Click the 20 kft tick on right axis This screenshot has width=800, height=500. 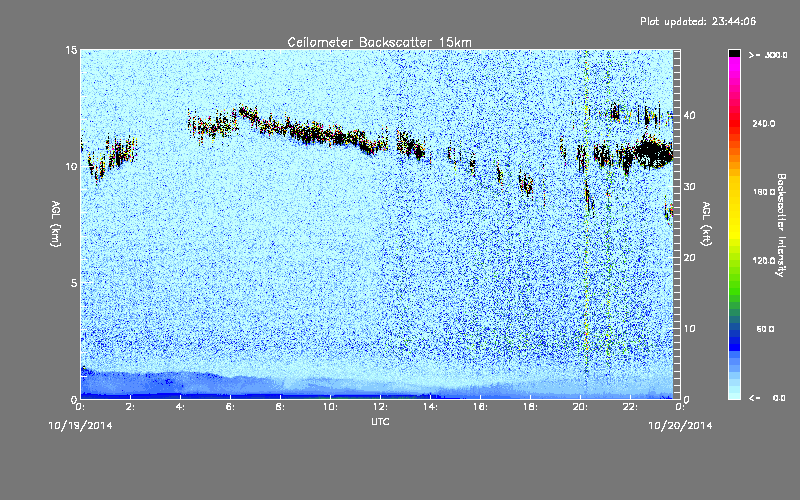click(689, 258)
